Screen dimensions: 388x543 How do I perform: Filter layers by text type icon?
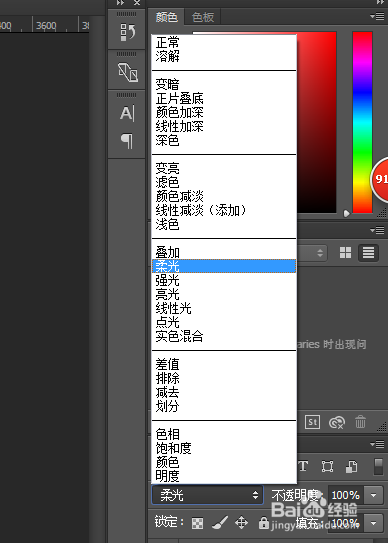(x=303, y=466)
